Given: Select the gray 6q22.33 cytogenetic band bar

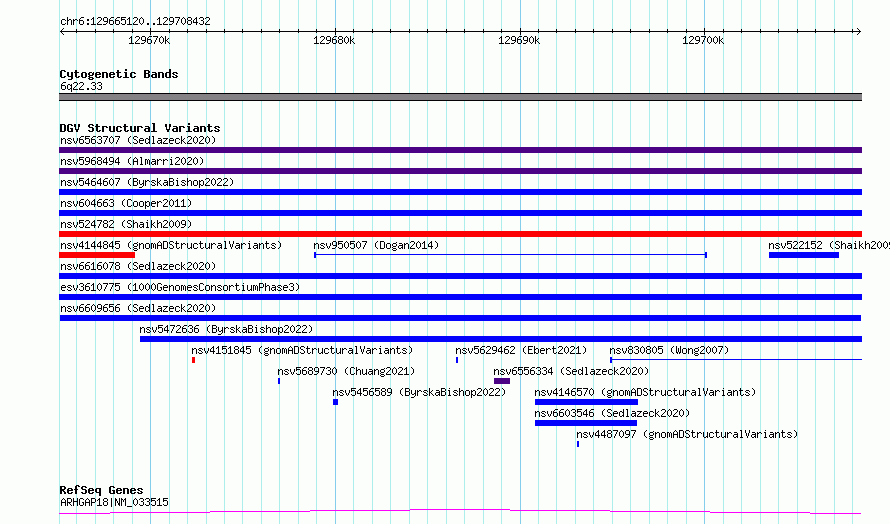Looking at the screenshot, I should 460,97.
